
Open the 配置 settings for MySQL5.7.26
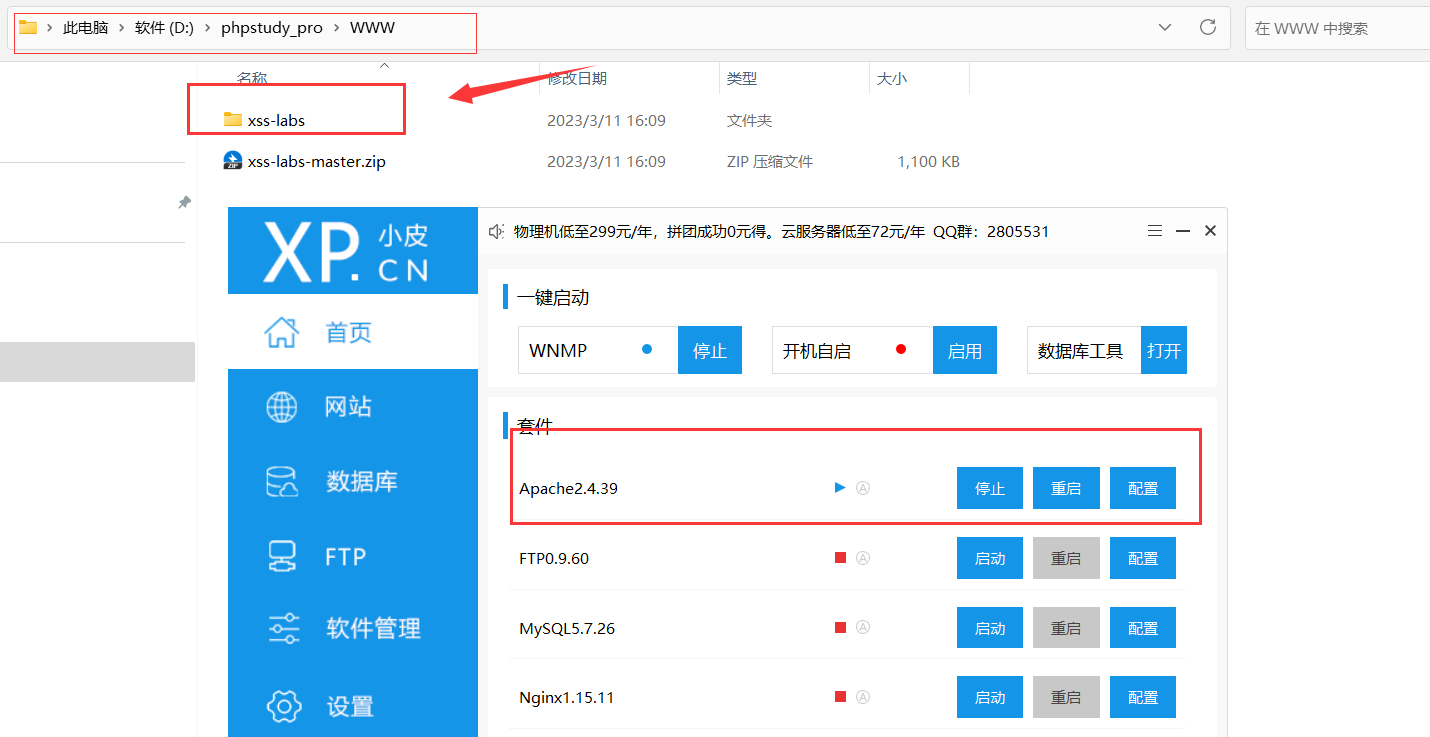tap(1143, 628)
